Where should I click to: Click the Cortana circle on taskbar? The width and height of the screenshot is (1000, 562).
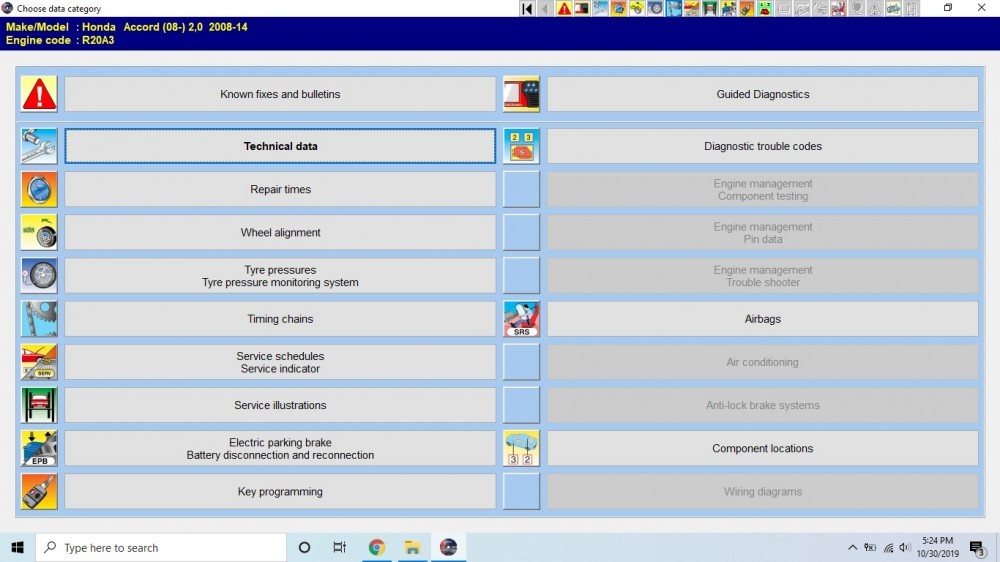(304, 547)
